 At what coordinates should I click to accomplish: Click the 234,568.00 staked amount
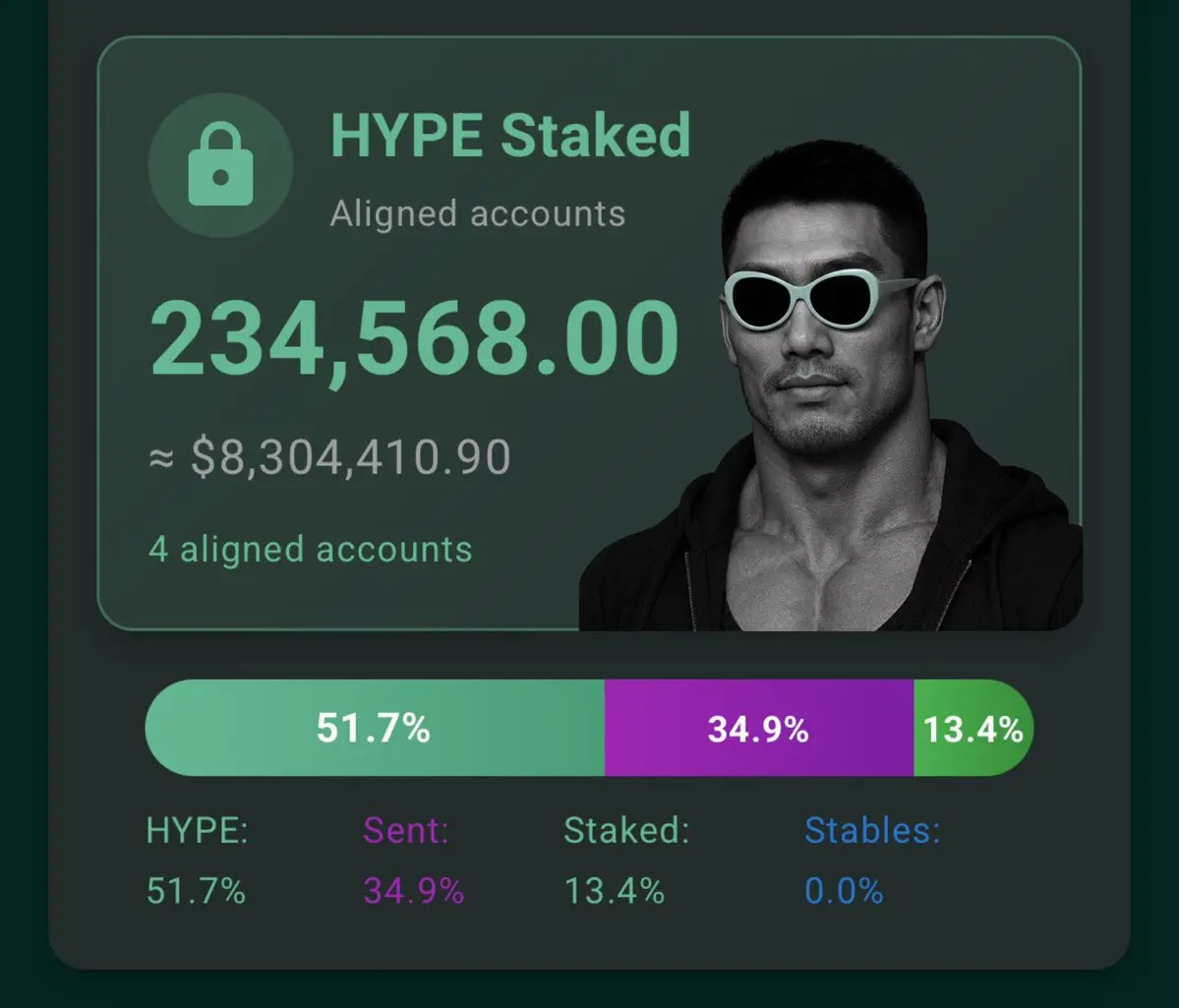pyautogui.click(x=414, y=339)
